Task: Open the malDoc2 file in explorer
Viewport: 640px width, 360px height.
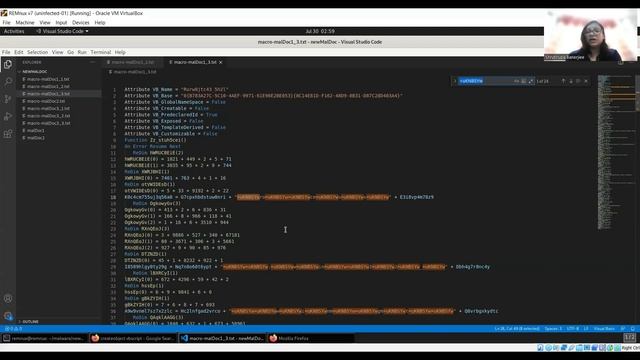Action: click(x=59, y=138)
